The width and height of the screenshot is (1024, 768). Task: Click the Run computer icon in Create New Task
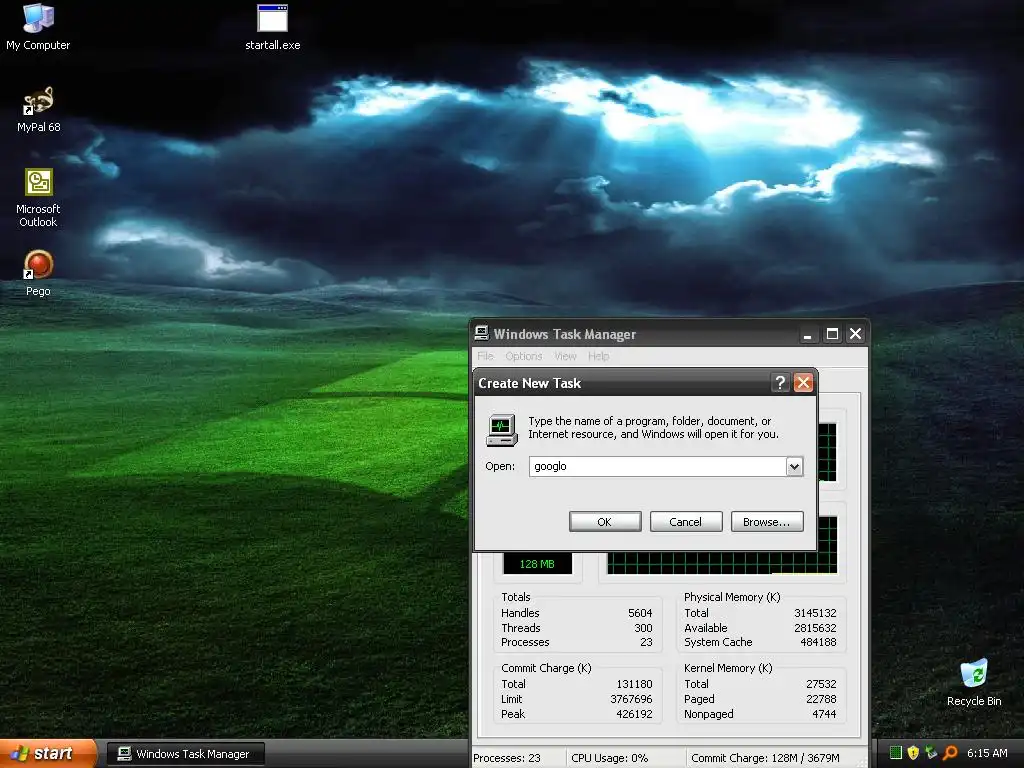(x=502, y=430)
